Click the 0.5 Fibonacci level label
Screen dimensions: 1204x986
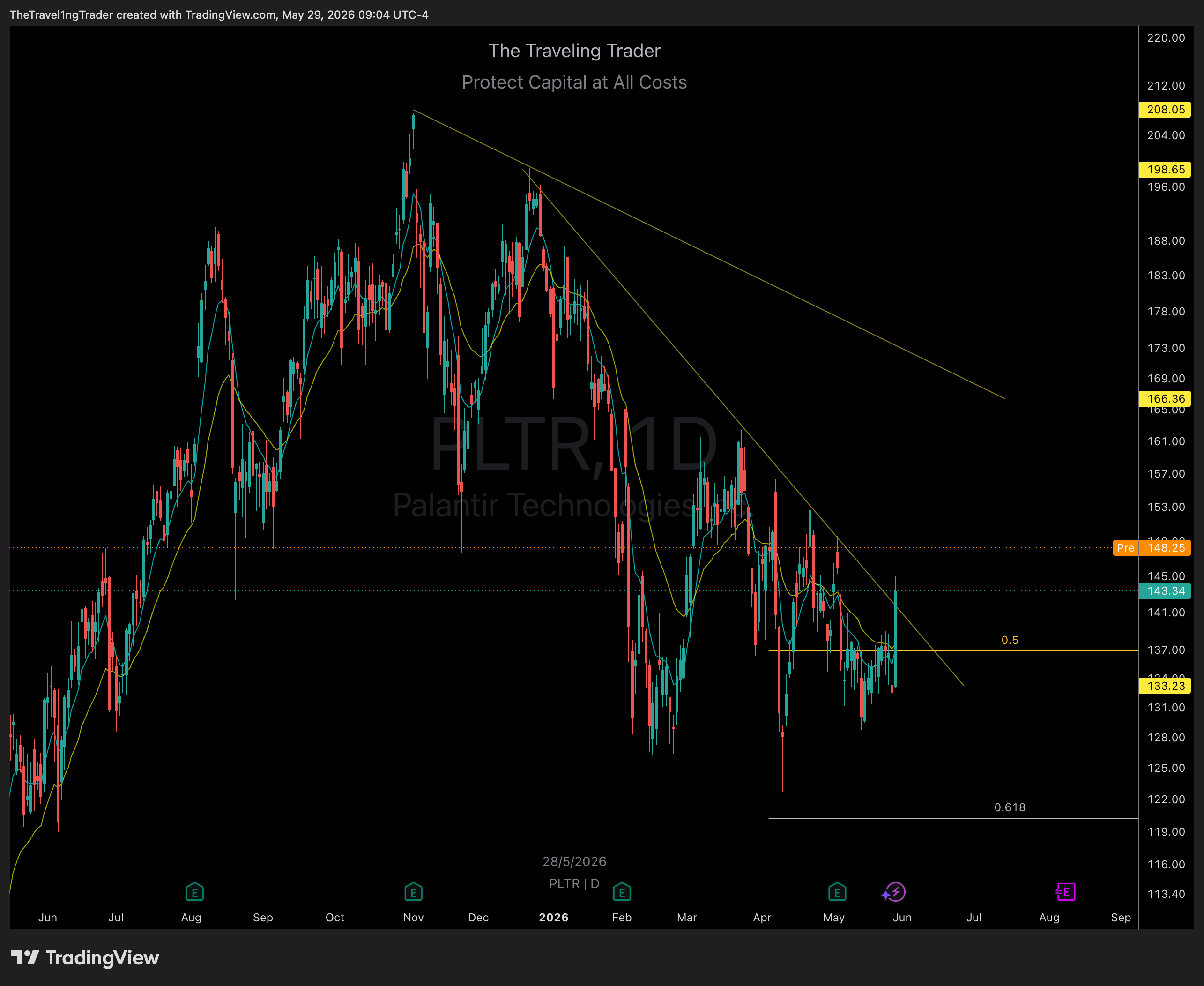tap(1010, 640)
